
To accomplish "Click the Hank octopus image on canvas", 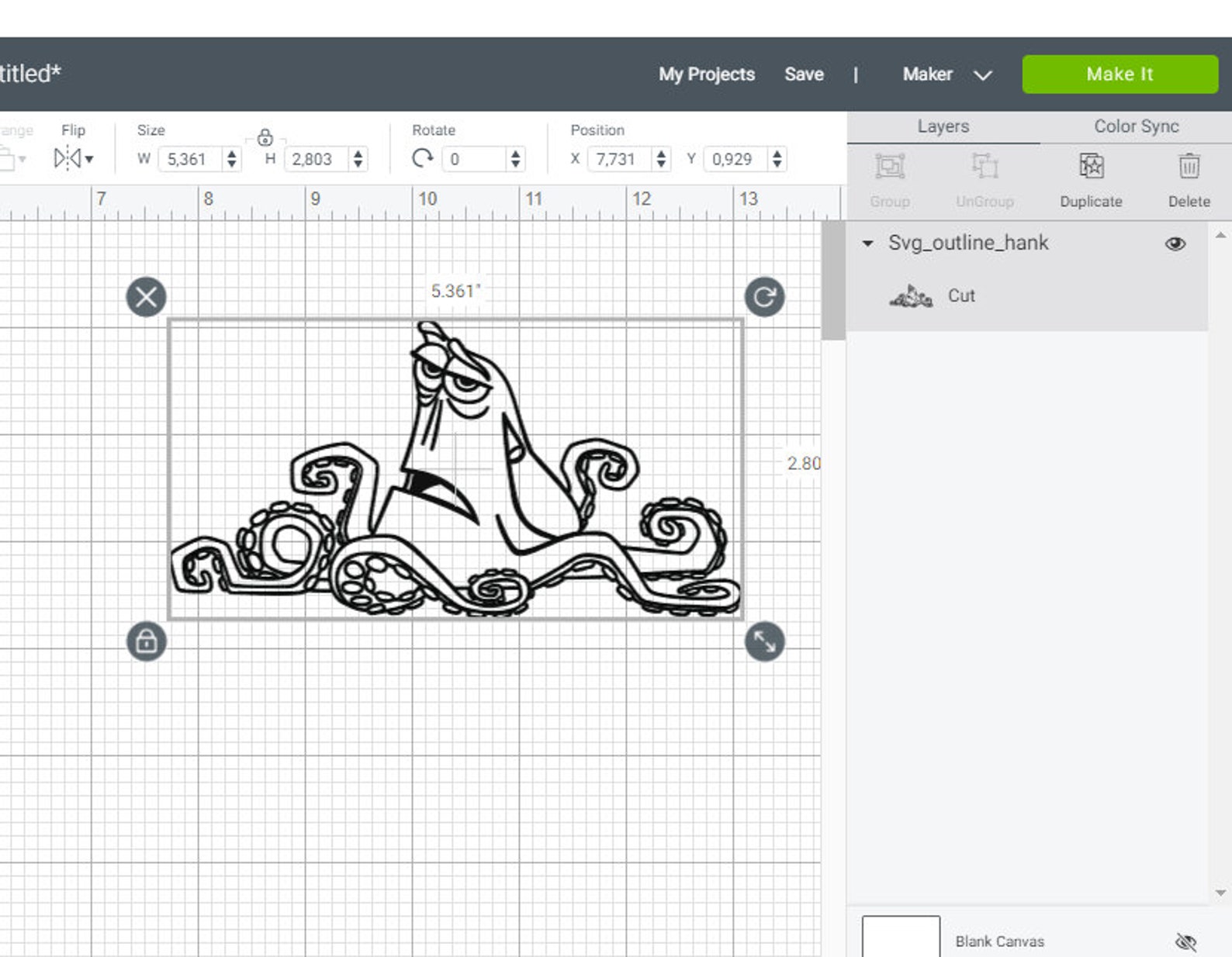I will pos(455,469).
